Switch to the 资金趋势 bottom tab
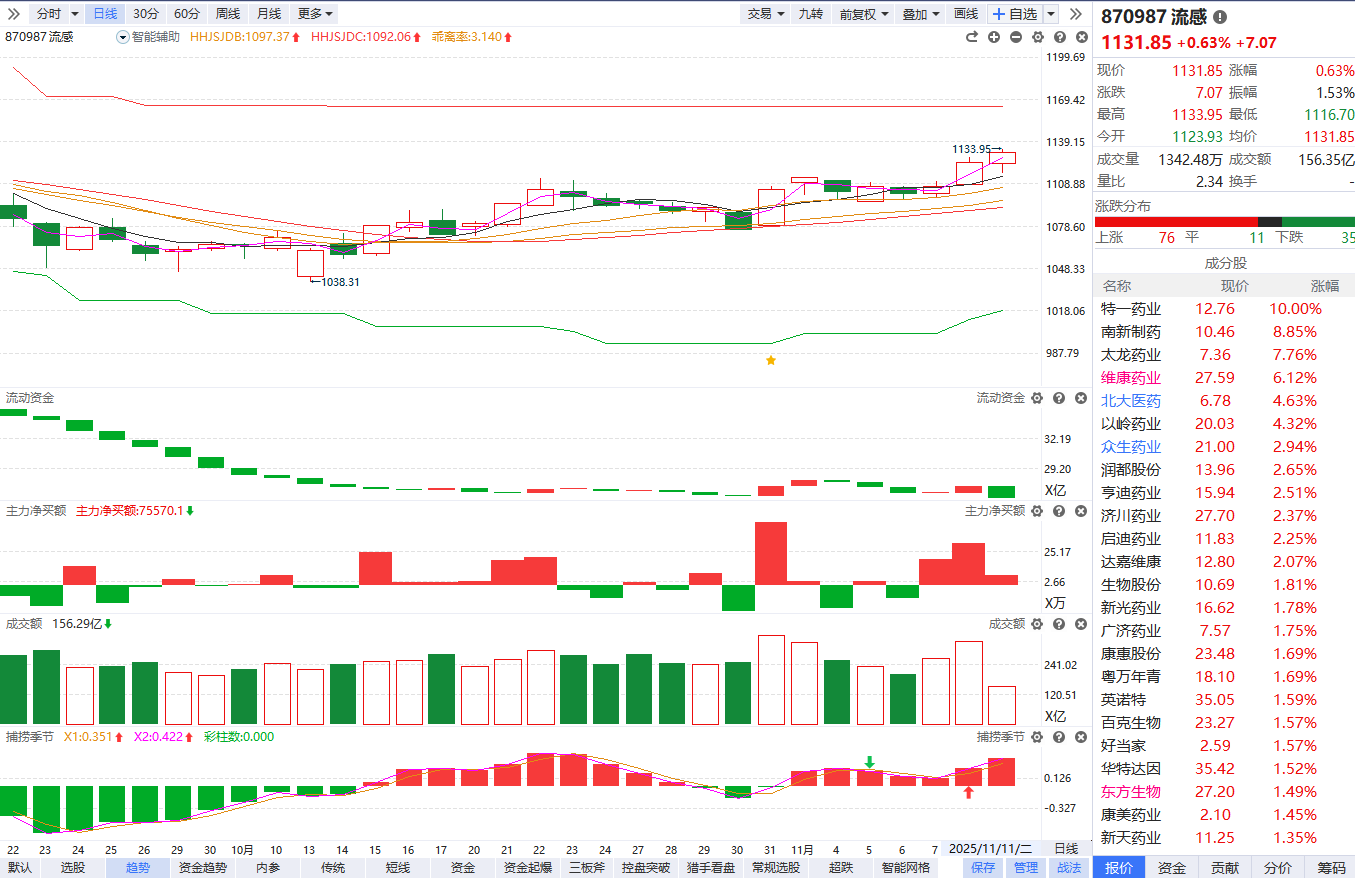Viewport: 1355px width, 878px height. (204, 868)
